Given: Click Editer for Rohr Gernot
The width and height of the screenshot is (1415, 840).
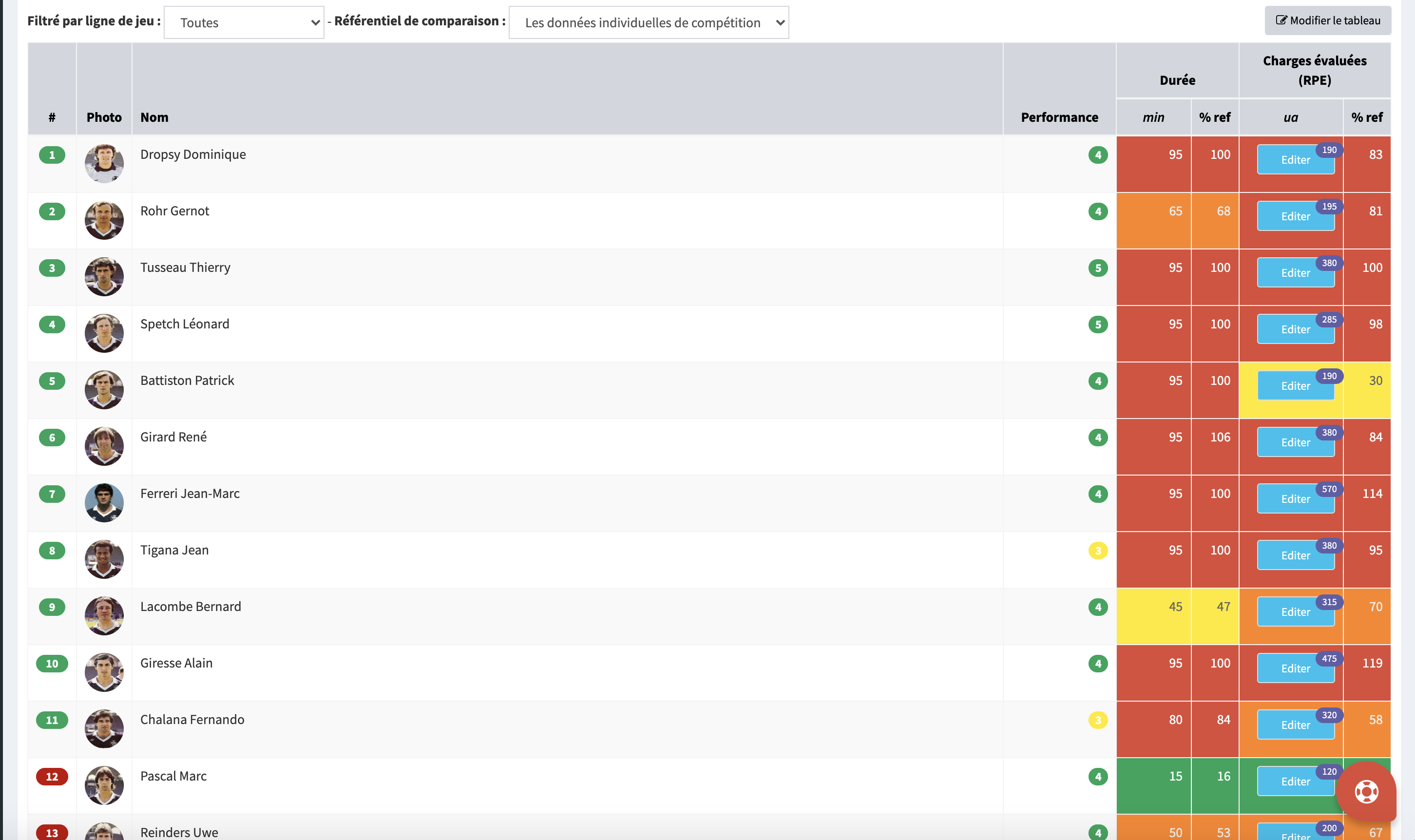Looking at the screenshot, I should click(1296, 216).
